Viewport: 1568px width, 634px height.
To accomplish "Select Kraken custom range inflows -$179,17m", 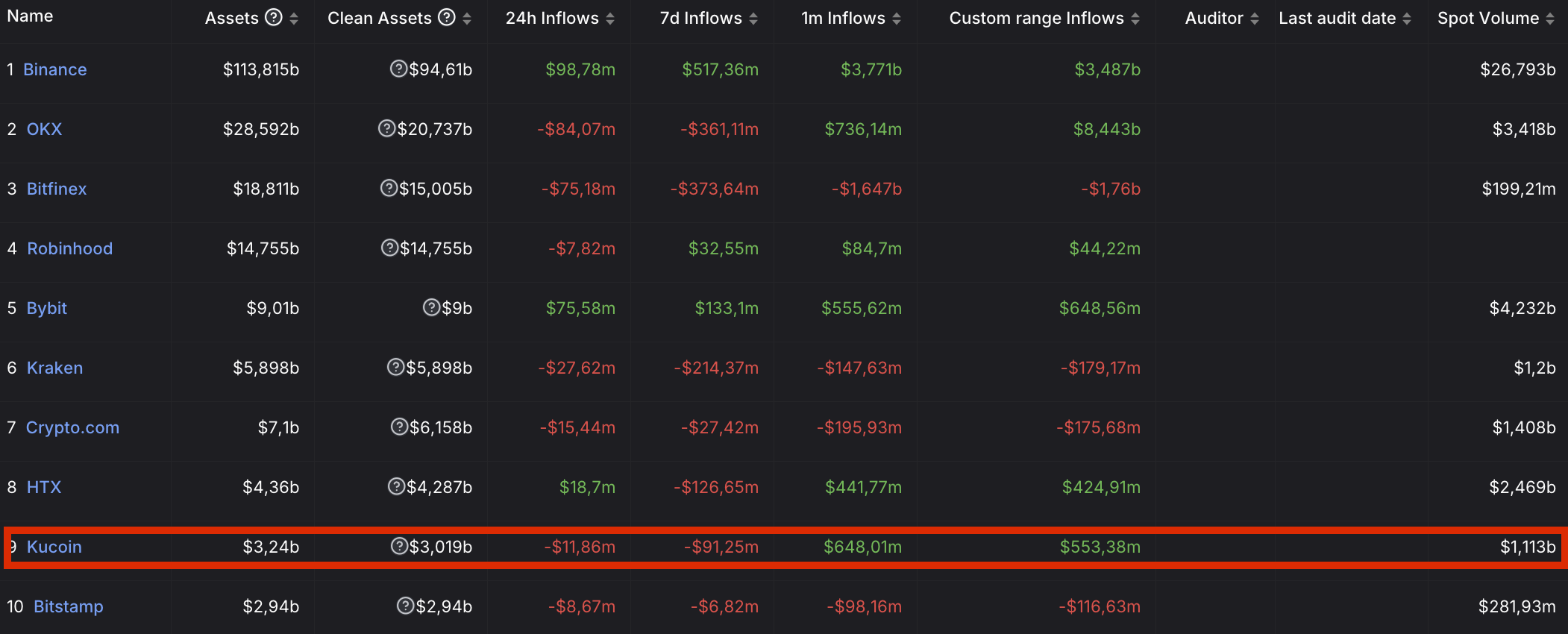I will pos(1101,368).
